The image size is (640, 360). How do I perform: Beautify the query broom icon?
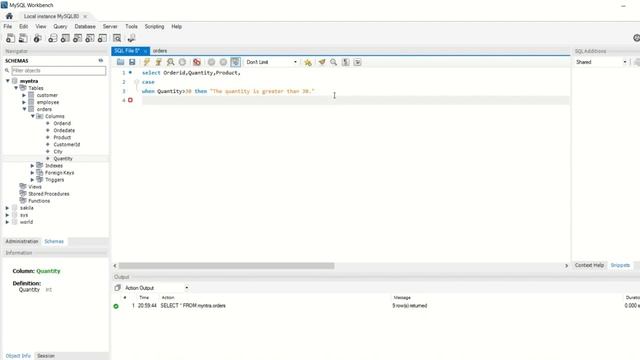tap(322, 62)
